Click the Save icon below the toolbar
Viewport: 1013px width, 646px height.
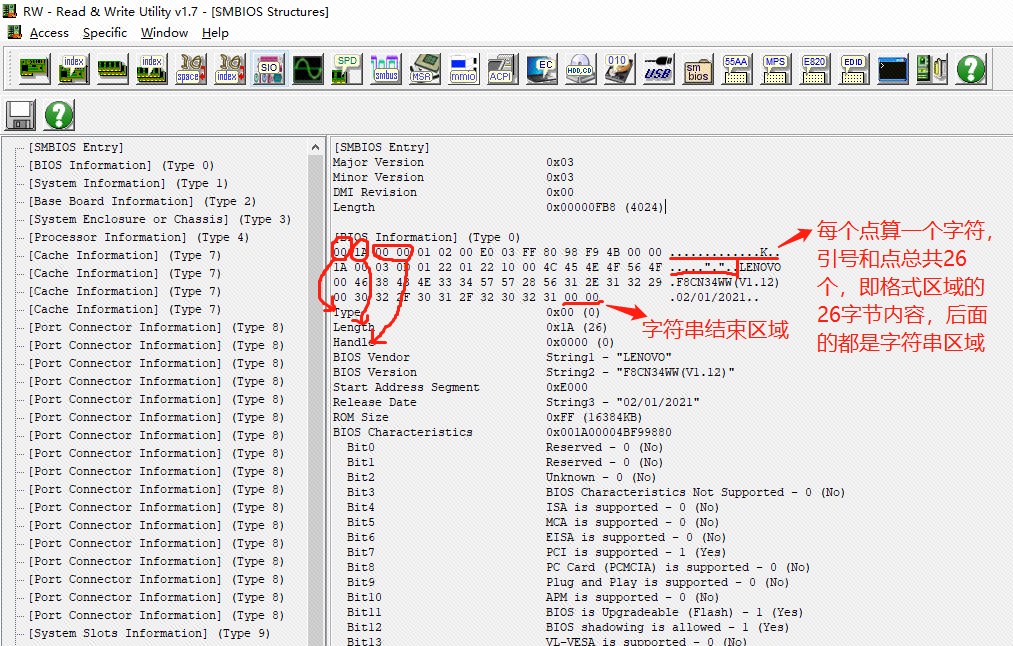tap(20, 115)
